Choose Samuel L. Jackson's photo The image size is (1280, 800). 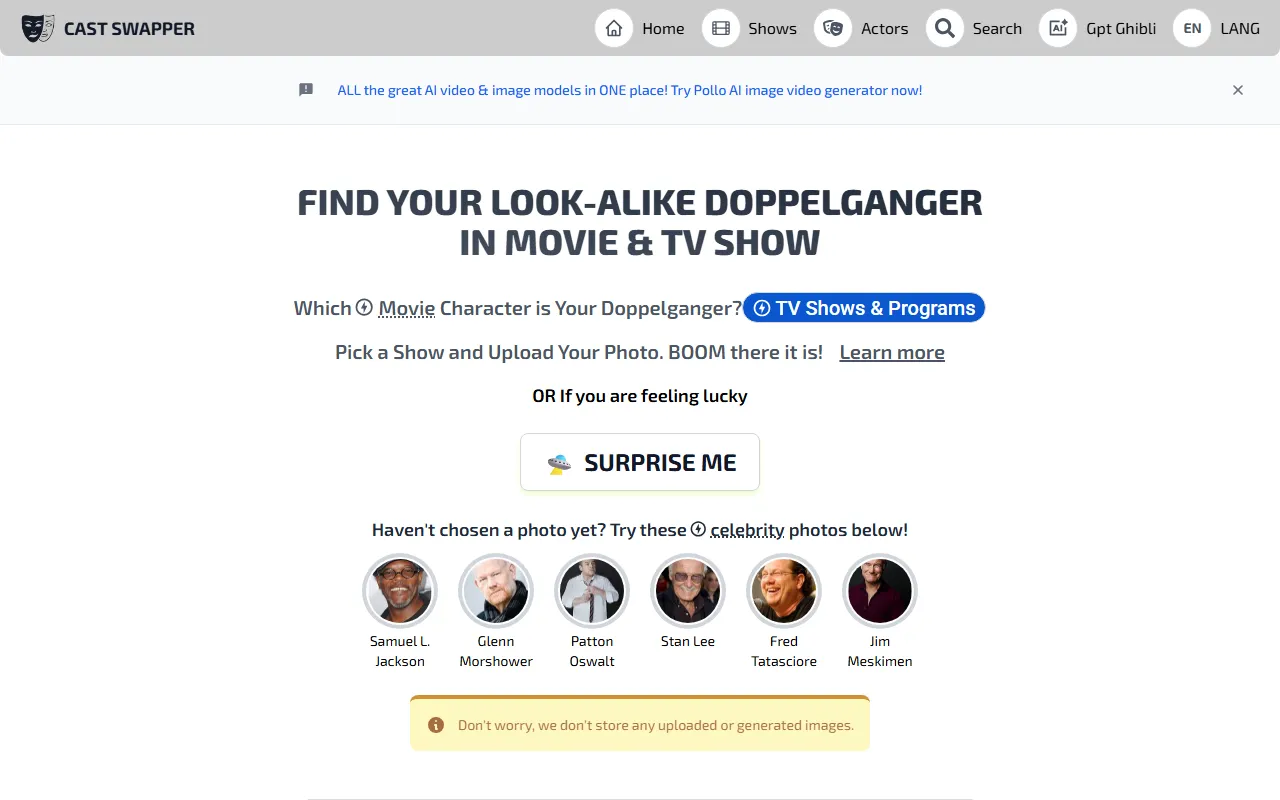click(x=400, y=591)
